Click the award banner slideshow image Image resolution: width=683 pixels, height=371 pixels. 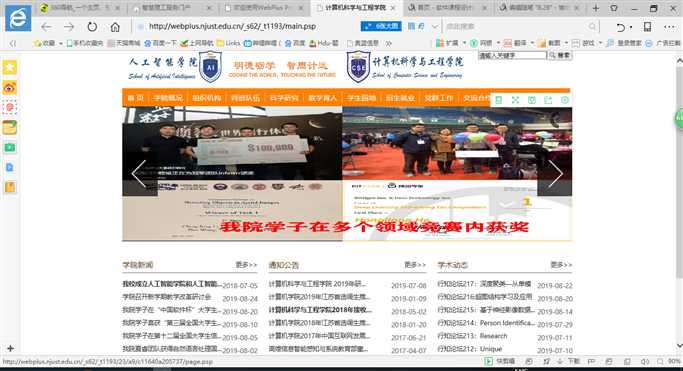coord(347,174)
